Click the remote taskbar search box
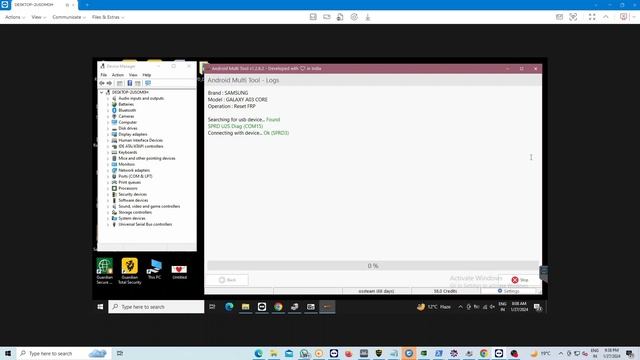This screenshot has height=360, width=640. [156, 307]
